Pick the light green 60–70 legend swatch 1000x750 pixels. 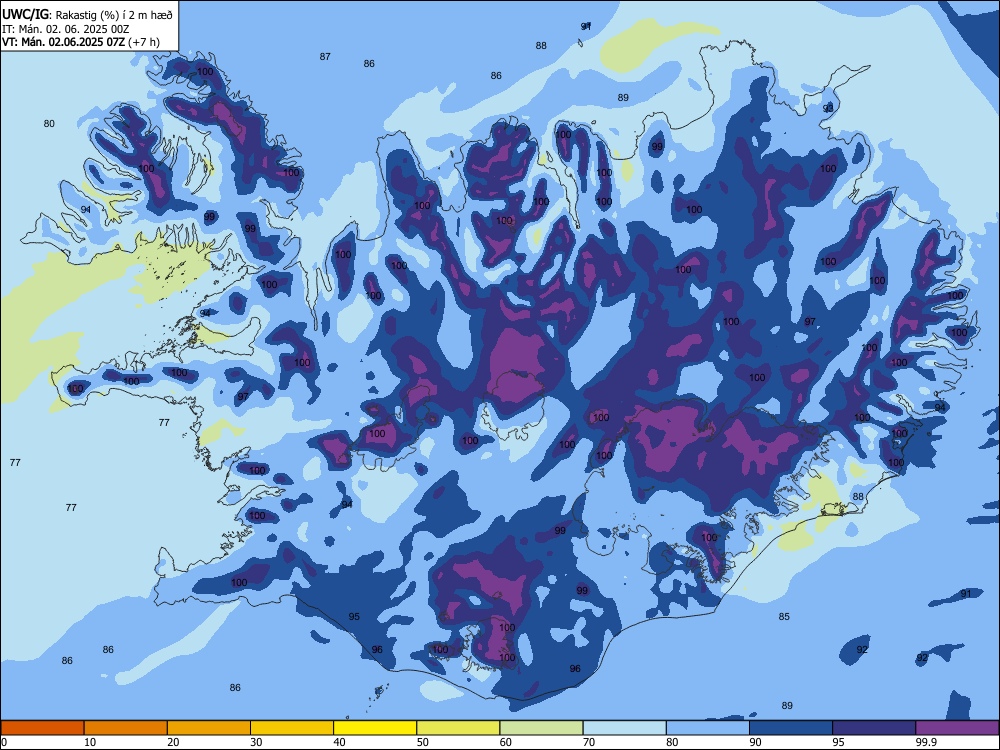pyautogui.click(x=541, y=728)
